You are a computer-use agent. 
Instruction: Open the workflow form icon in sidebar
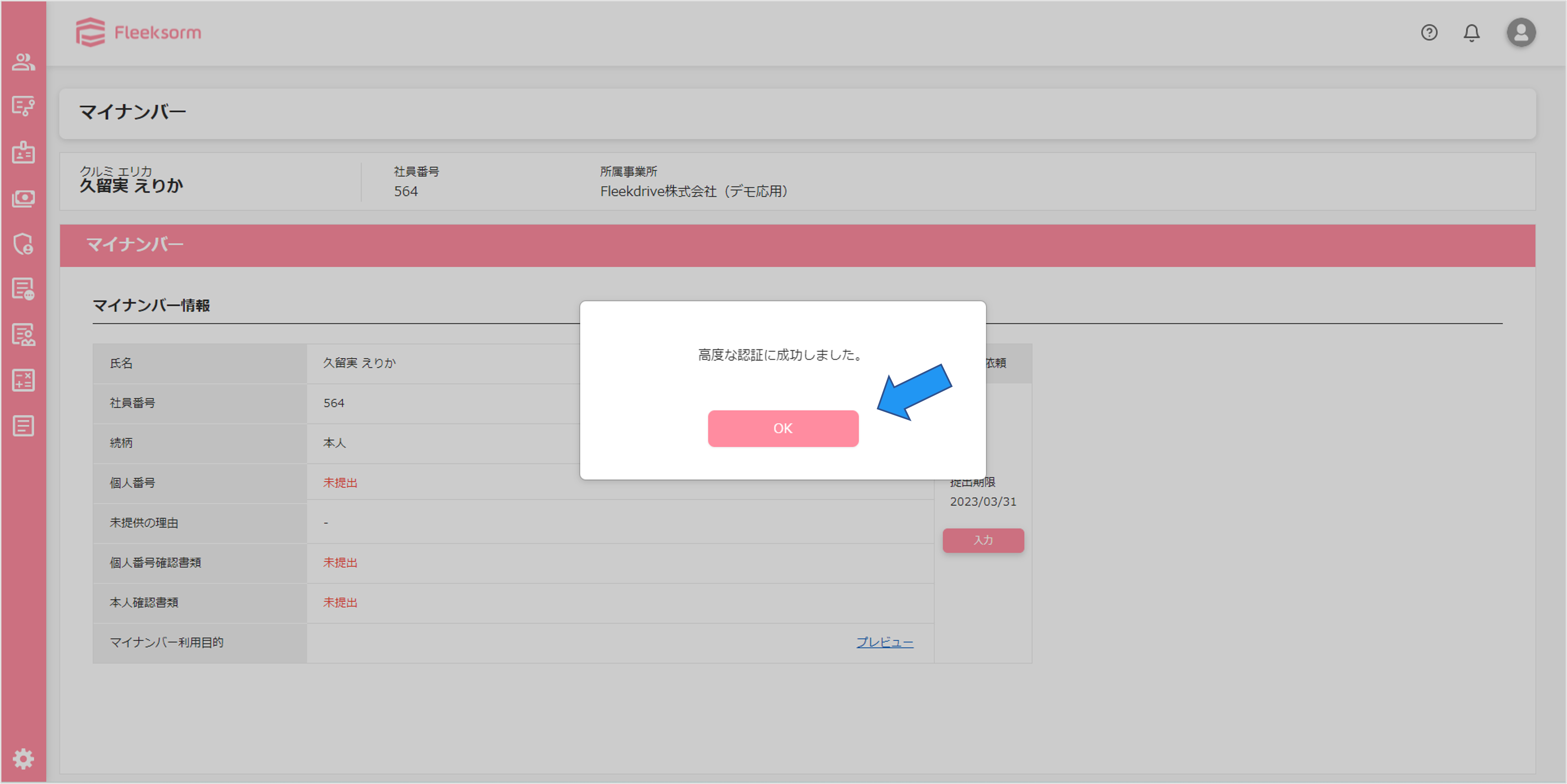(x=23, y=106)
